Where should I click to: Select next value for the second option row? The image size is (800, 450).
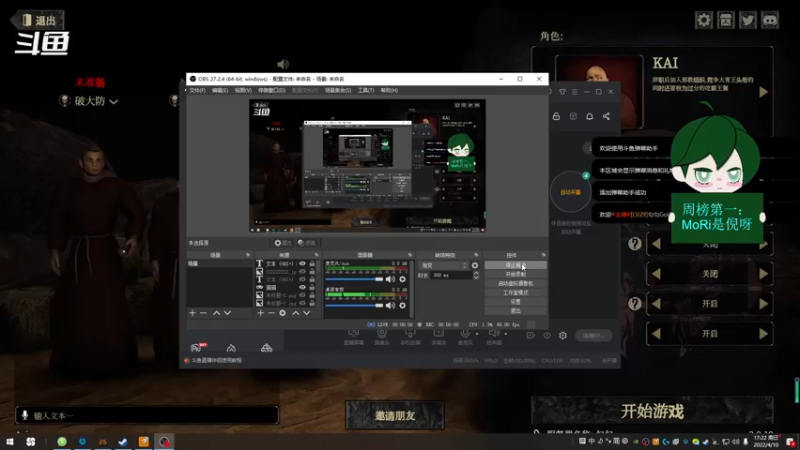[x=763, y=274]
